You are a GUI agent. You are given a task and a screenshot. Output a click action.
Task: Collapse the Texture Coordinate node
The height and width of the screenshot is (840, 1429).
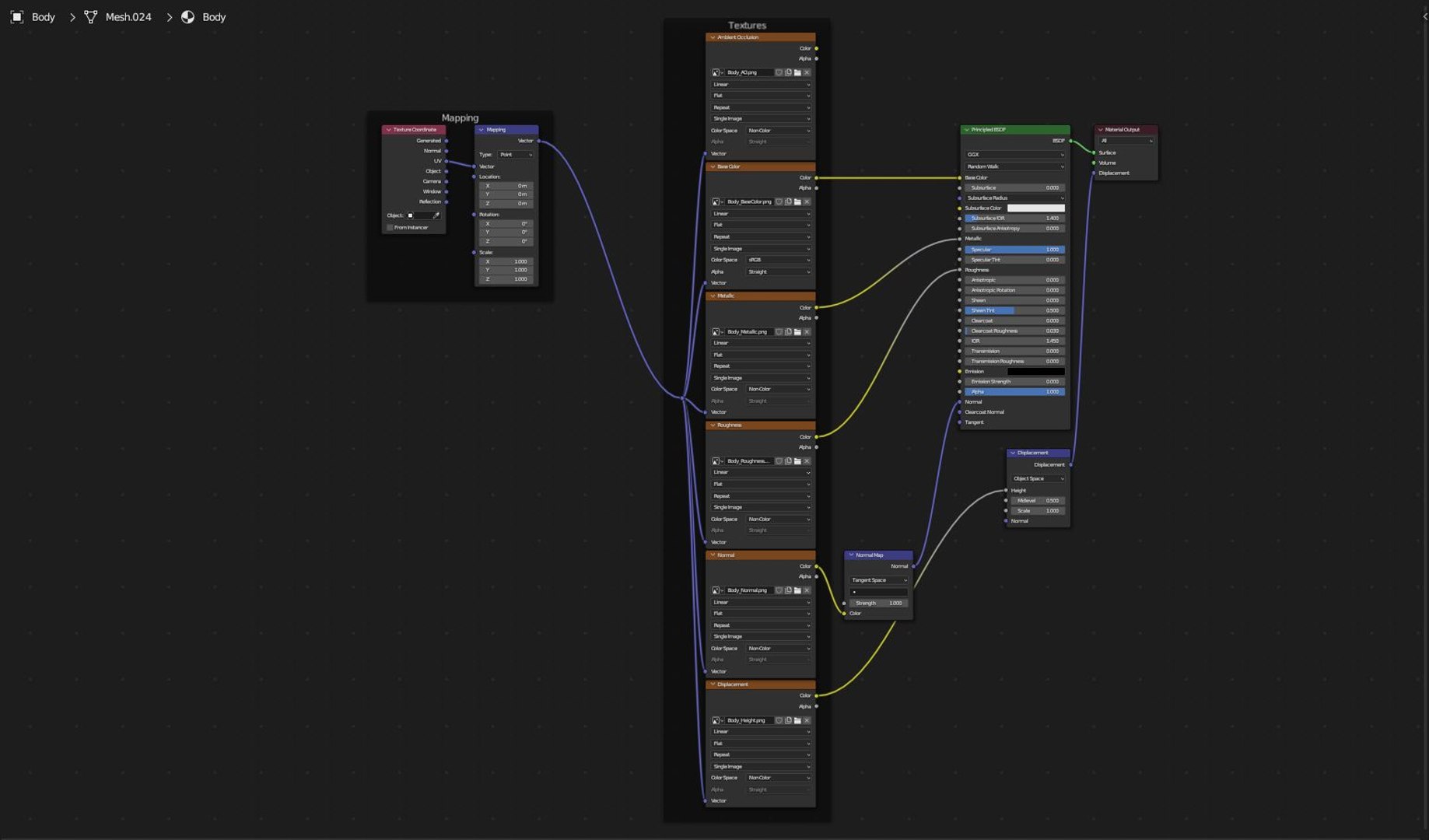coord(389,130)
